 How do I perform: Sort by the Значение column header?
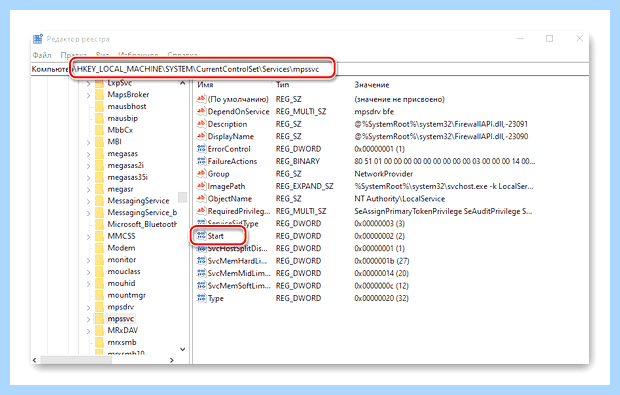[x=372, y=85]
